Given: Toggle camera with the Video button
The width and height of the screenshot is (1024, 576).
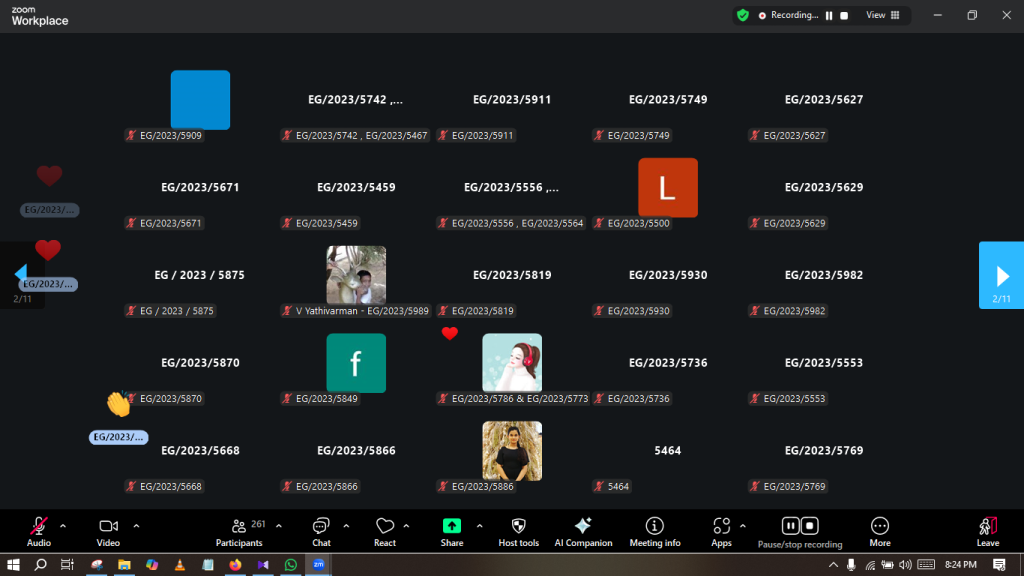Looking at the screenshot, I should tap(108, 526).
